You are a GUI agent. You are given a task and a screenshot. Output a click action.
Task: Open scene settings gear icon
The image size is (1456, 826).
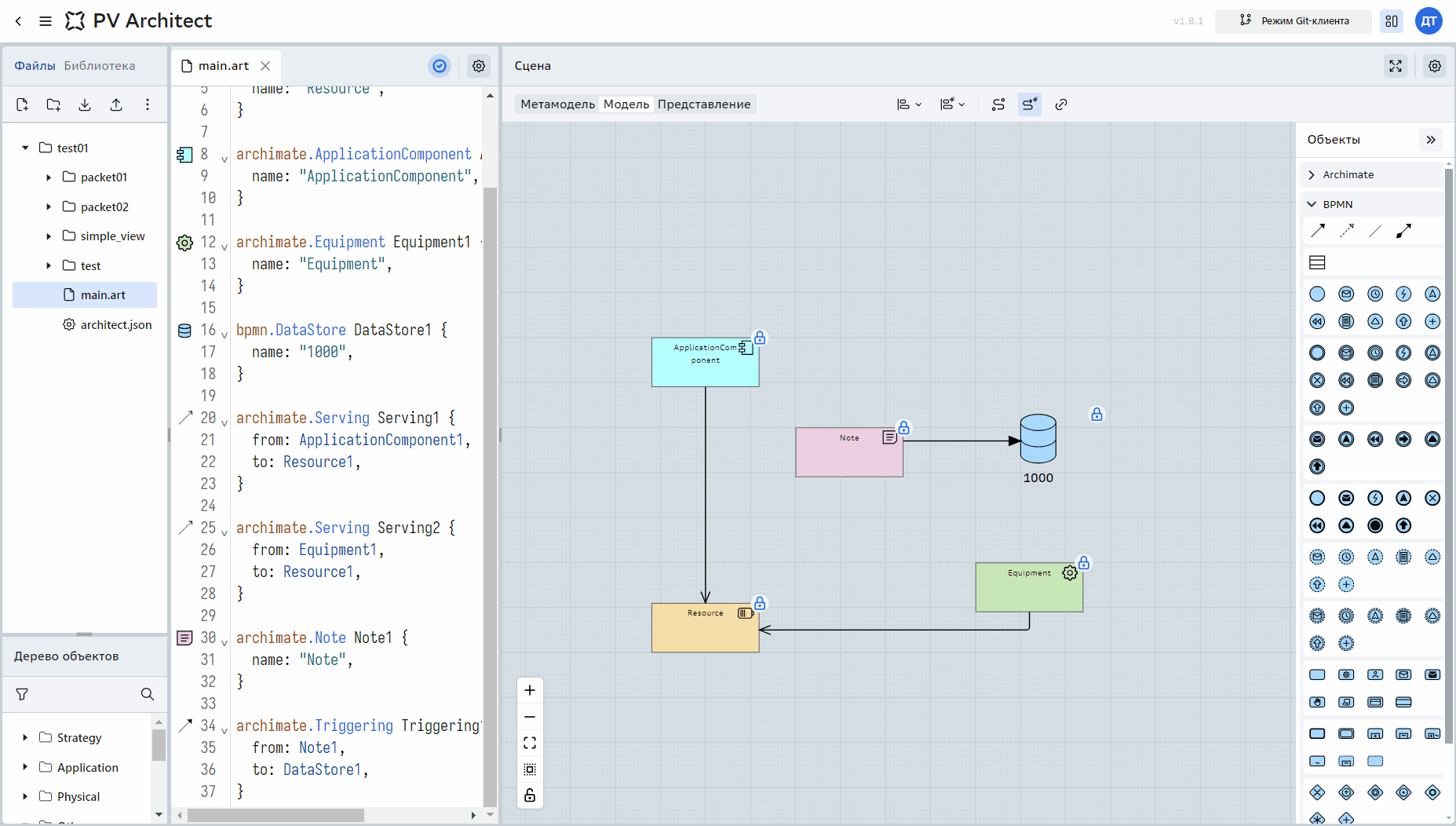pos(1435,66)
